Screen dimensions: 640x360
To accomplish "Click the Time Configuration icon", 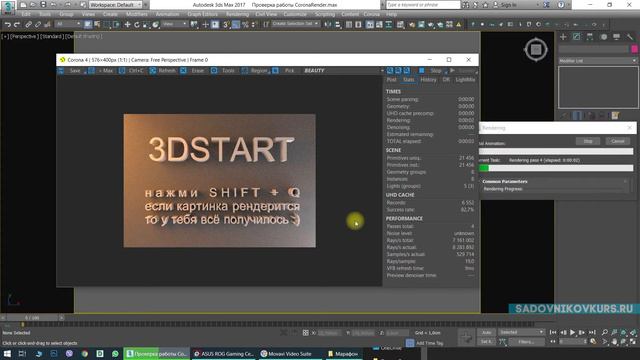I will pyautogui.click(x=593, y=341).
